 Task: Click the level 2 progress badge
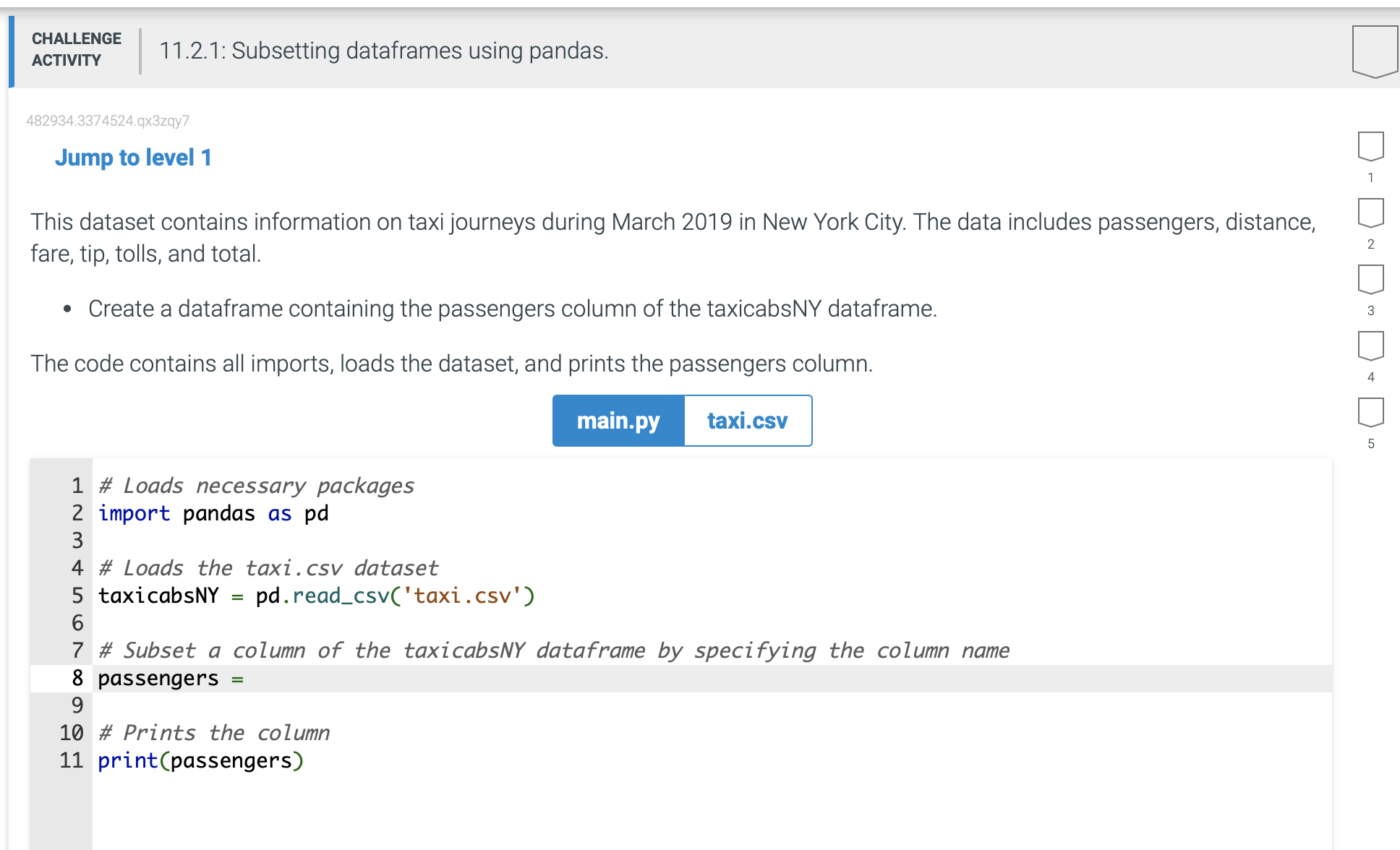(x=1370, y=213)
